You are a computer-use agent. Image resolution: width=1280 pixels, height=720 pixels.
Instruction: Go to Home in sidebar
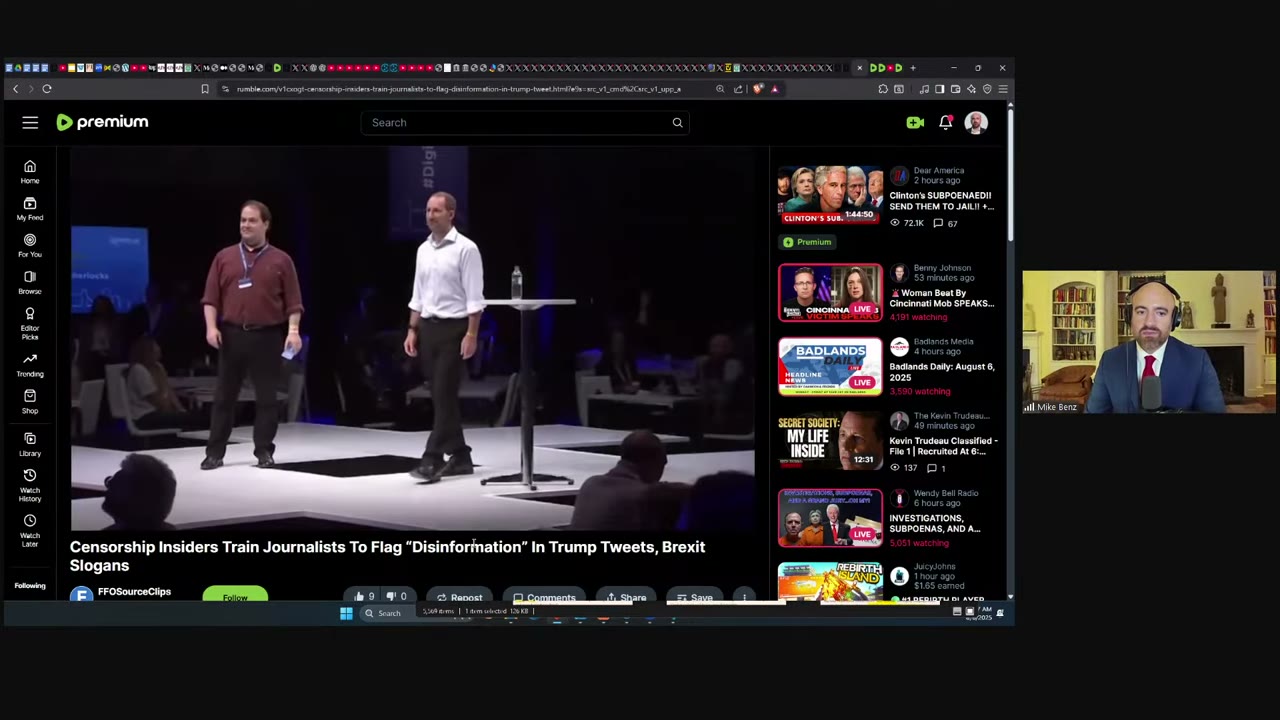[x=30, y=172]
